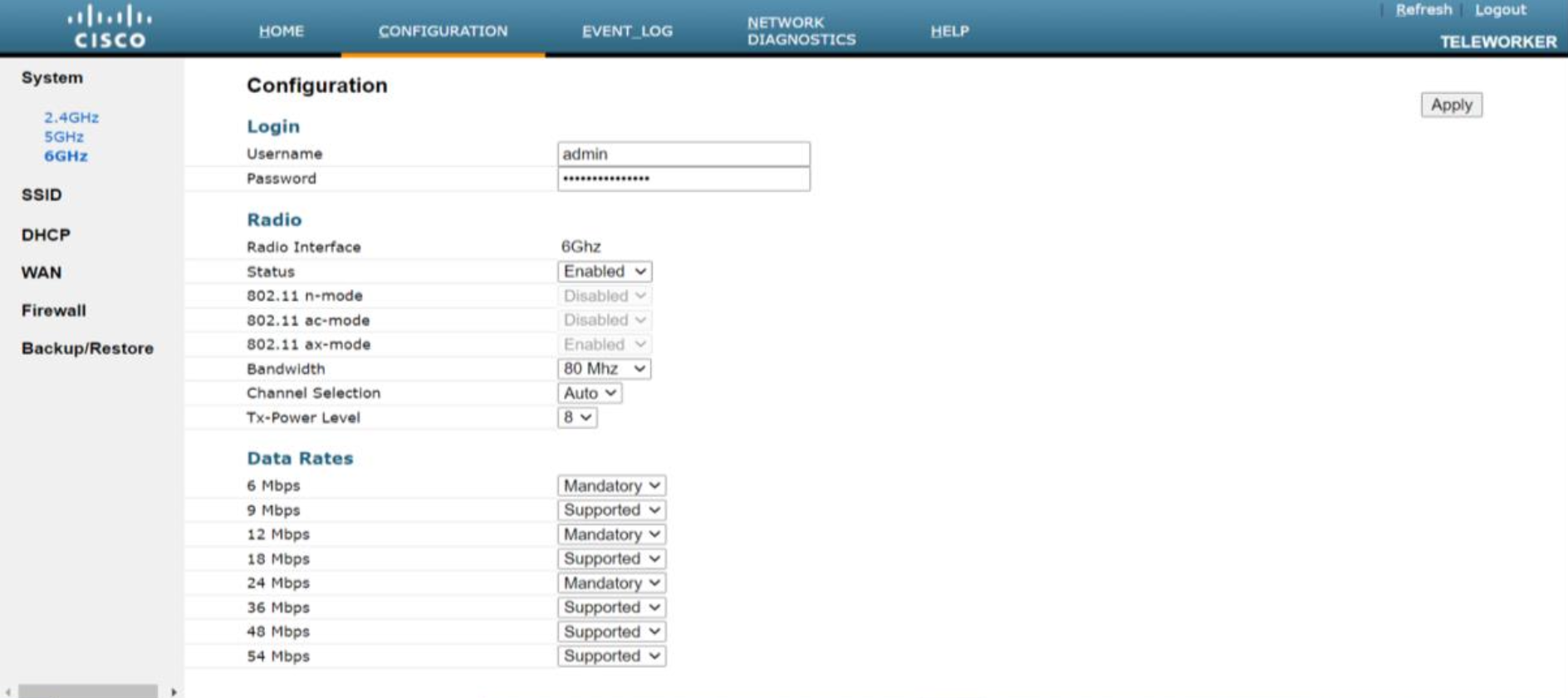
Task: Open the DHCP section
Action: [46, 234]
